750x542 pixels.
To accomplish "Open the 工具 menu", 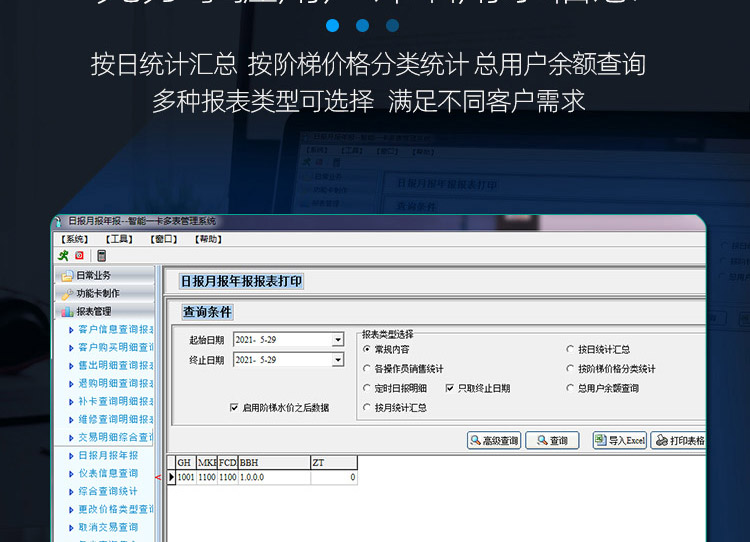I will coord(119,239).
